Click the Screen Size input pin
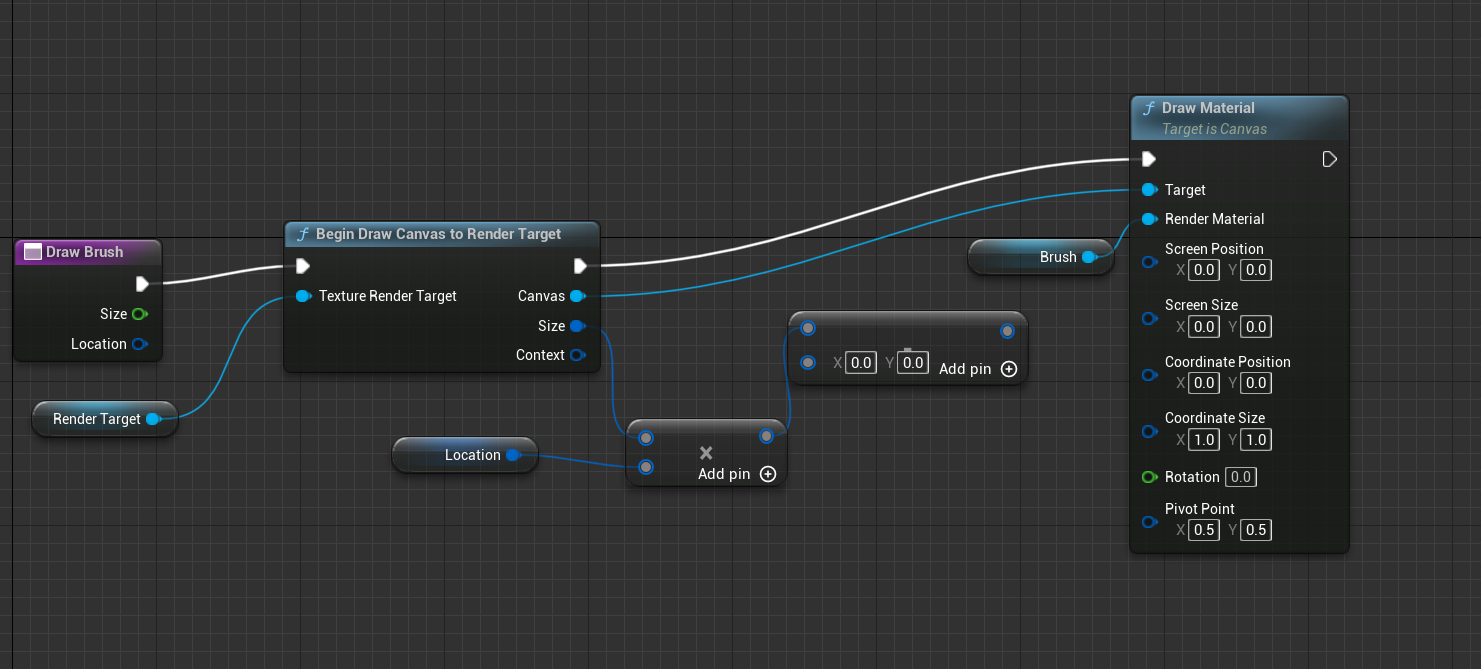Screen dimensions: 1481x669 click(x=1149, y=319)
